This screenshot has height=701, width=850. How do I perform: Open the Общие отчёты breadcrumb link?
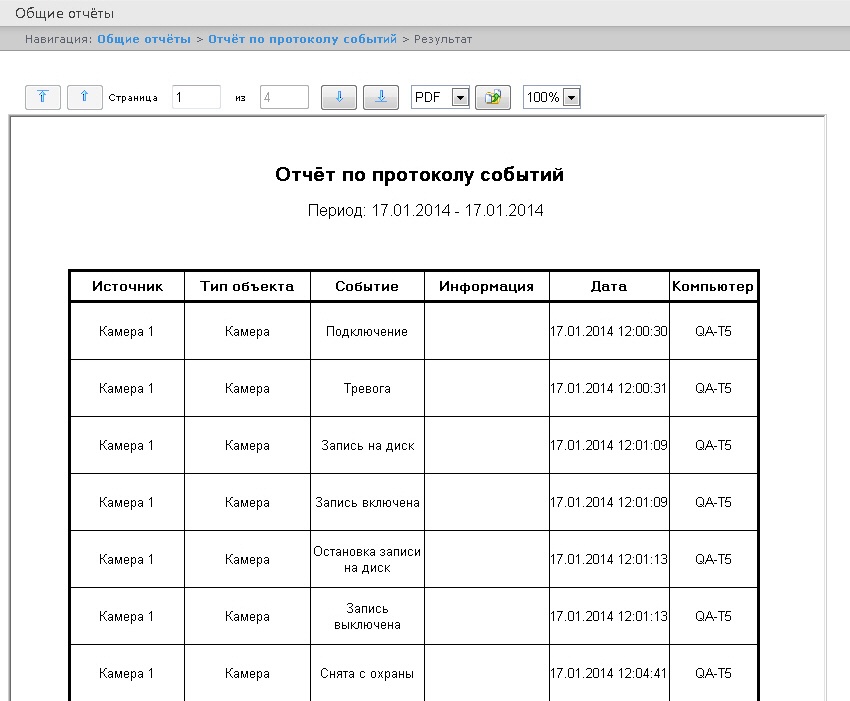144,39
